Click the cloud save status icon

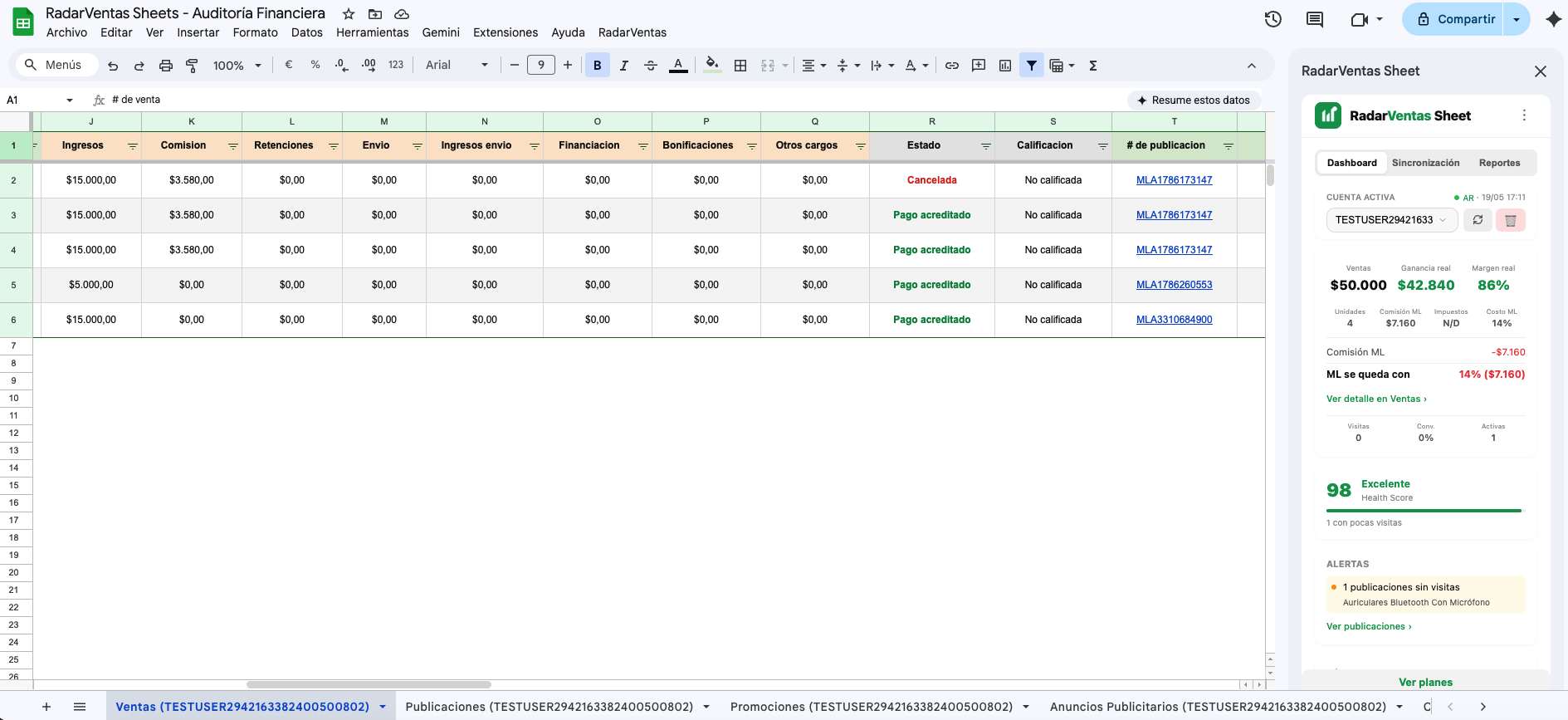402,14
